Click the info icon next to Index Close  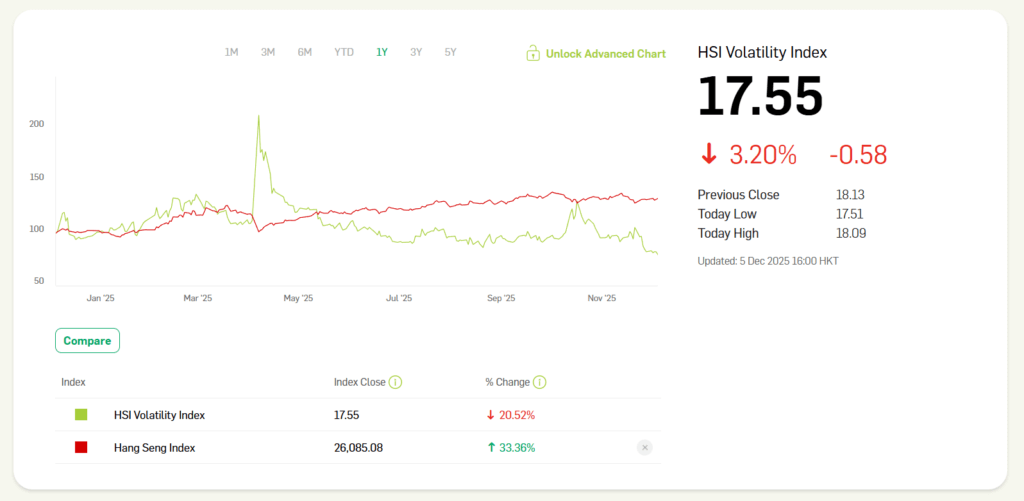395,382
